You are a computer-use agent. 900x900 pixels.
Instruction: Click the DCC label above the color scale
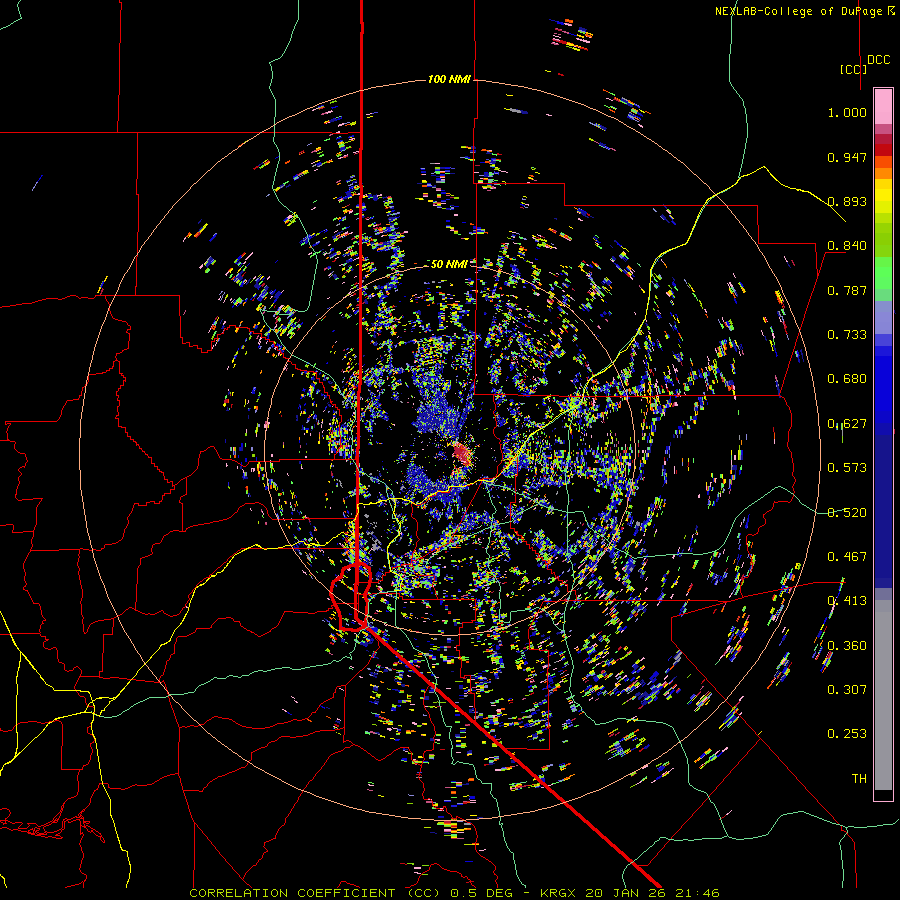[878, 60]
